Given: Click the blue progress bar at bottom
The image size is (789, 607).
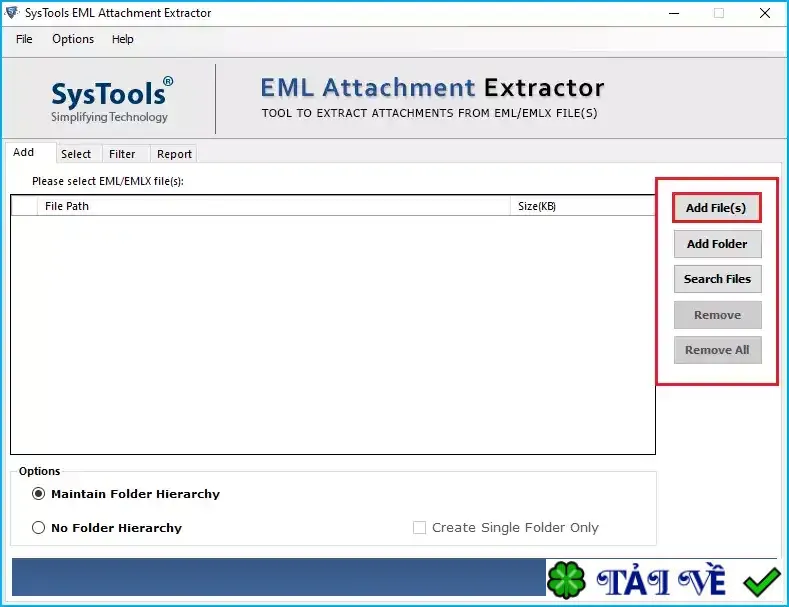Looking at the screenshot, I should [279, 577].
